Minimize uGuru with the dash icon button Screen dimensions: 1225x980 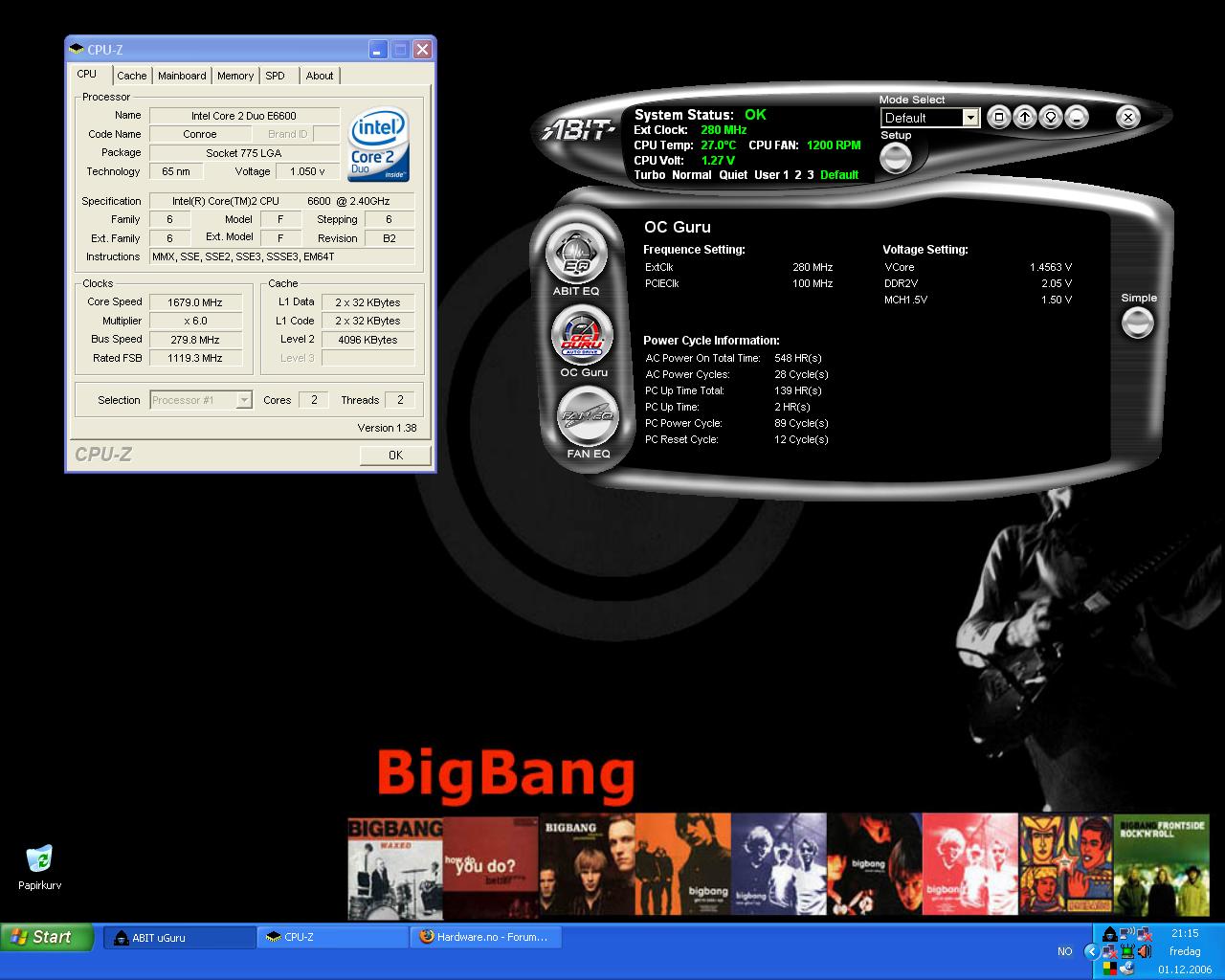pyautogui.click(x=1077, y=117)
